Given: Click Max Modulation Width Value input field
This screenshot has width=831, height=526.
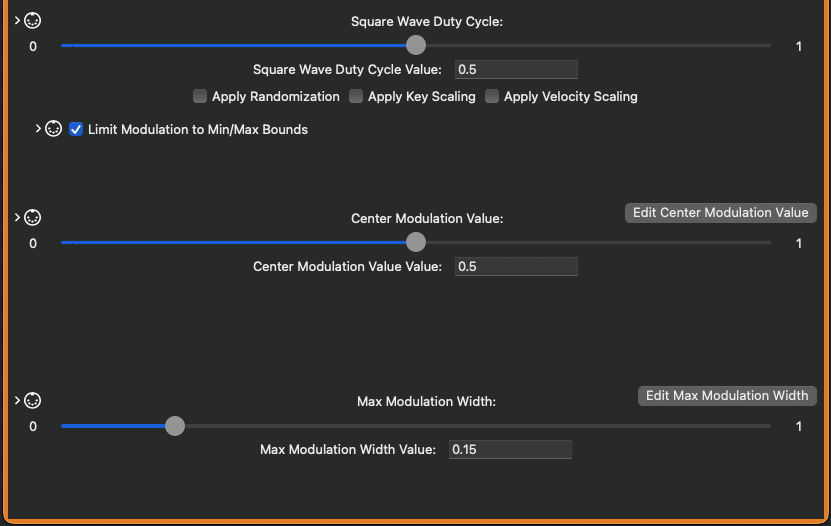Looking at the screenshot, I should (510, 450).
